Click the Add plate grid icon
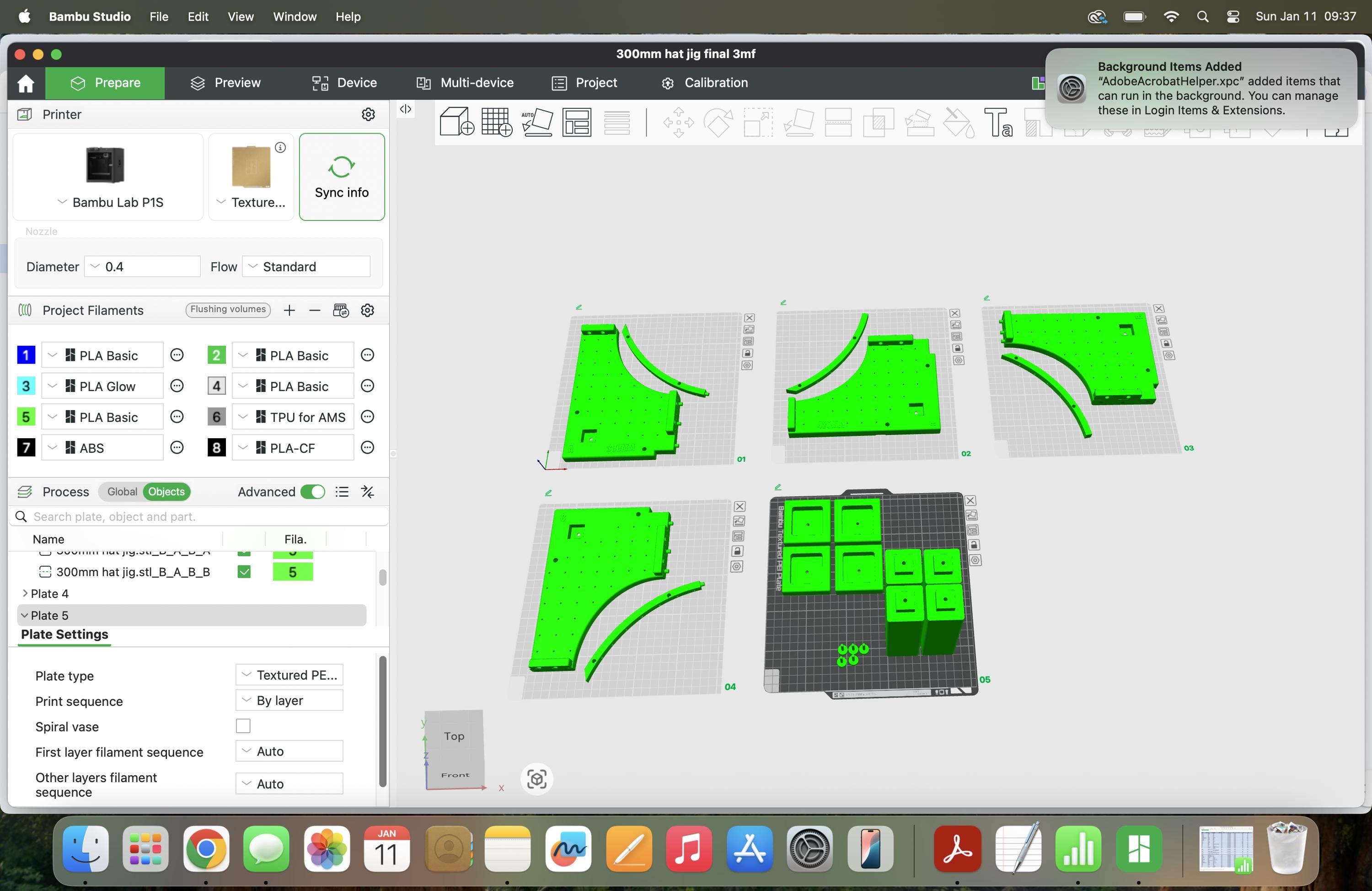The image size is (1372, 891). click(x=496, y=122)
